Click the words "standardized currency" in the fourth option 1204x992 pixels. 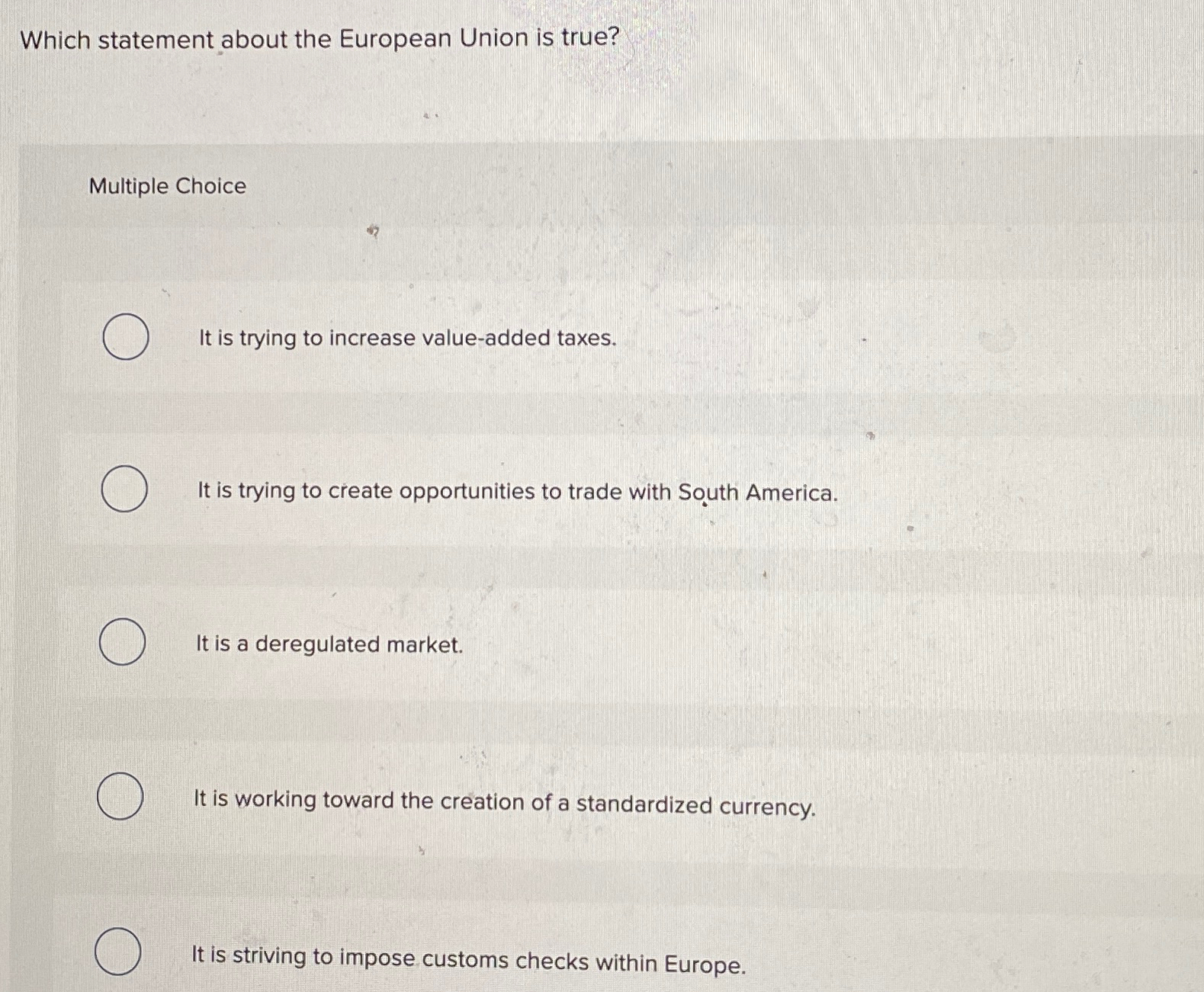point(695,806)
